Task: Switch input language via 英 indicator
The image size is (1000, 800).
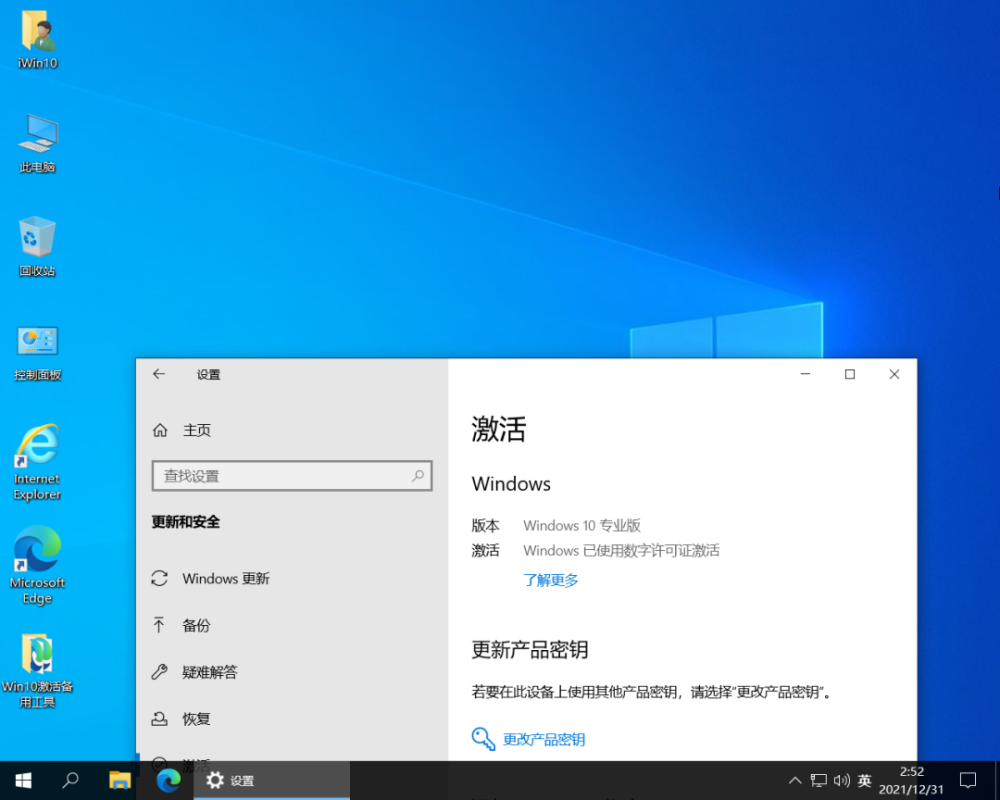Action: (865, 780)
